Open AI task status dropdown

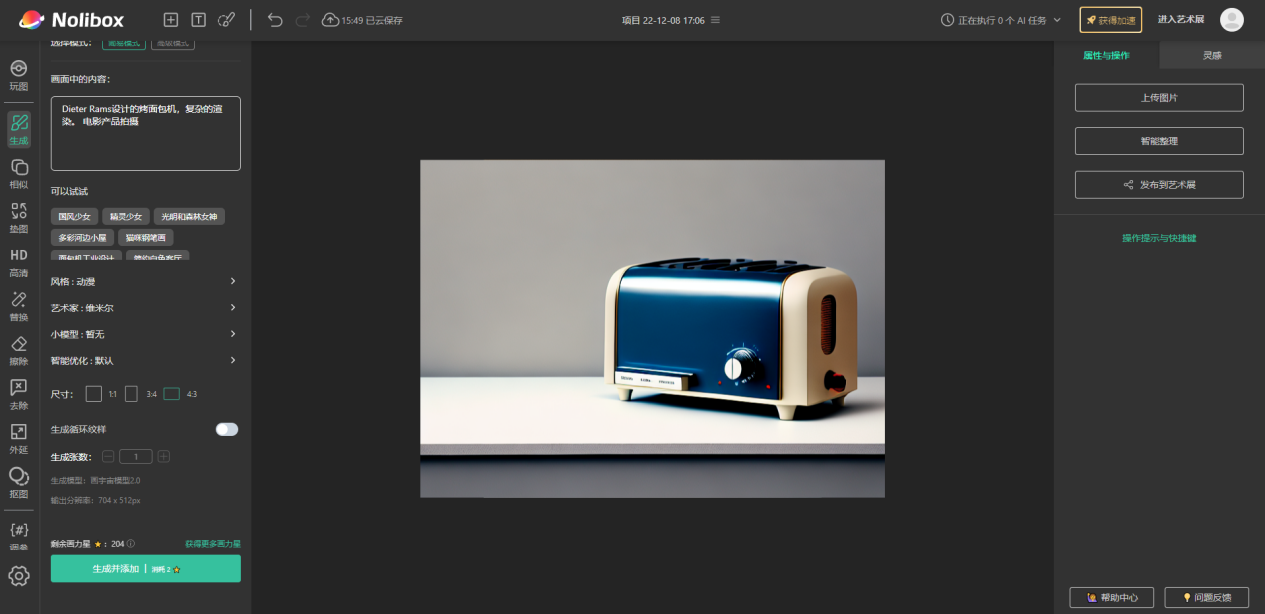pyautogui.click(x=1001, y=20)
